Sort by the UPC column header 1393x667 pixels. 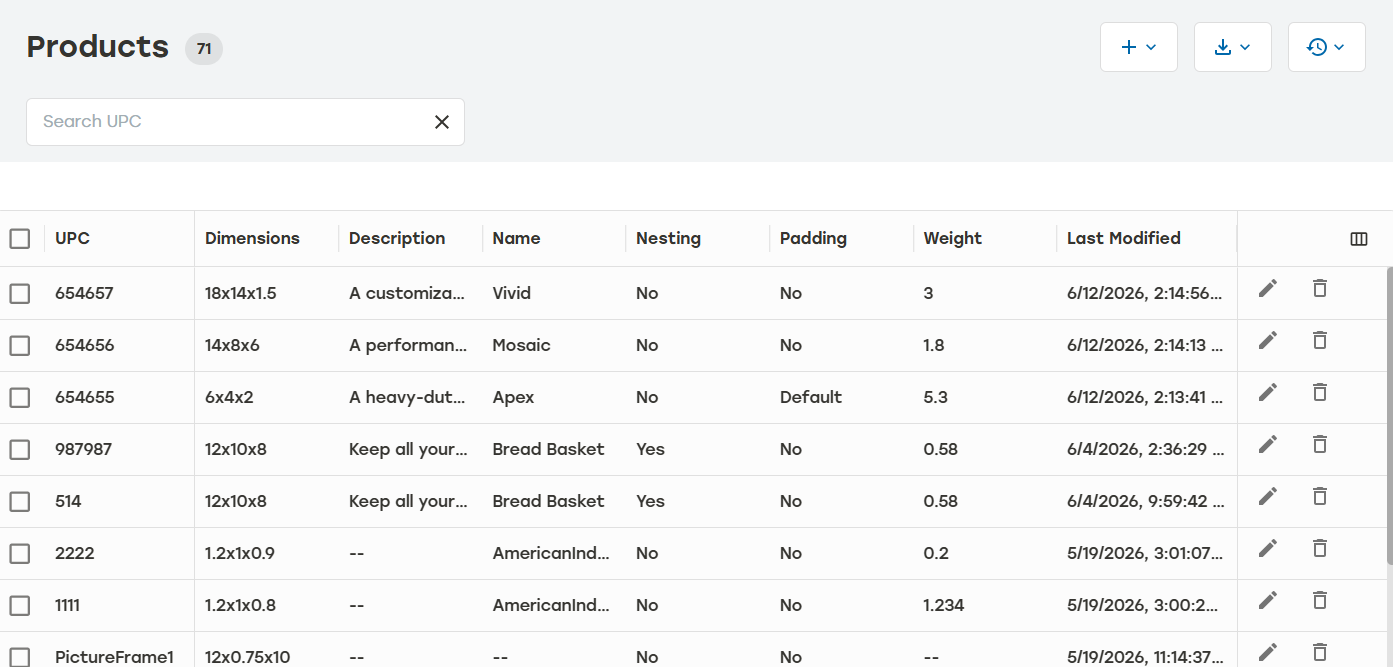pyautogui.click(x=72, y=238)
